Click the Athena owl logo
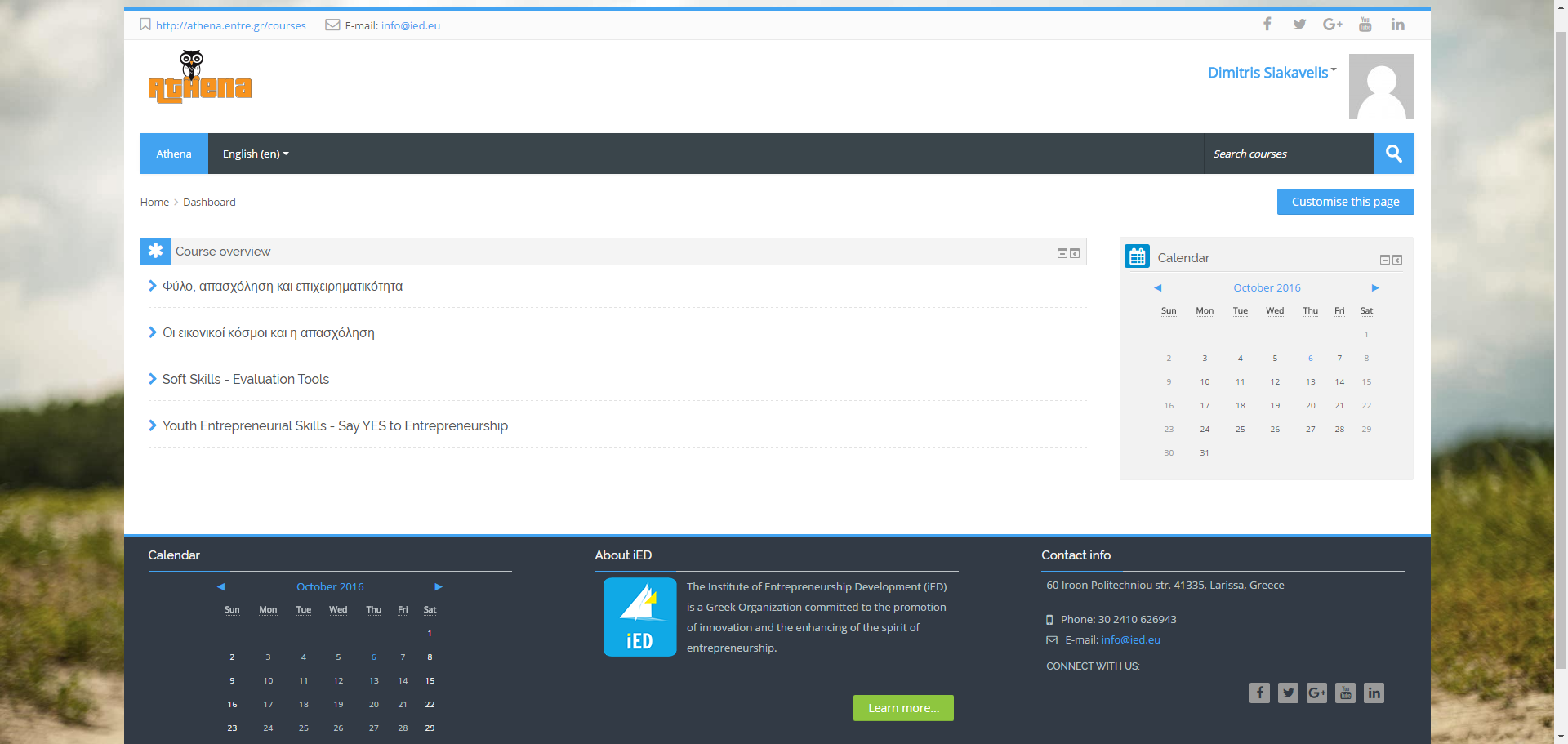1568x744 pixels. click(x=199, y=78)
